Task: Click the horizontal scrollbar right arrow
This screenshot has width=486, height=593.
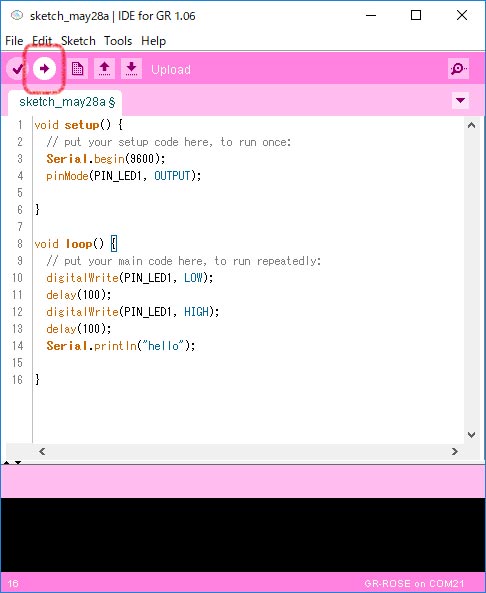Action: tap(455, 451)
